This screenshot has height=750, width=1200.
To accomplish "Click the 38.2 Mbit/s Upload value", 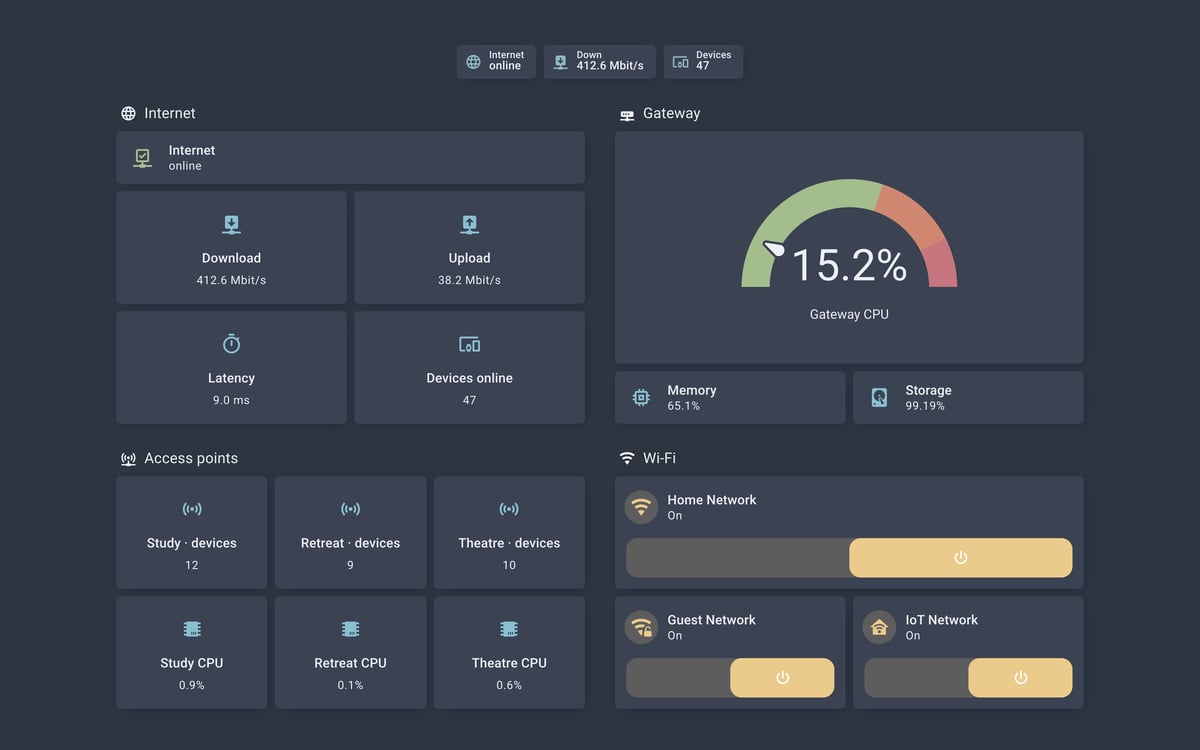I will 469,281.
